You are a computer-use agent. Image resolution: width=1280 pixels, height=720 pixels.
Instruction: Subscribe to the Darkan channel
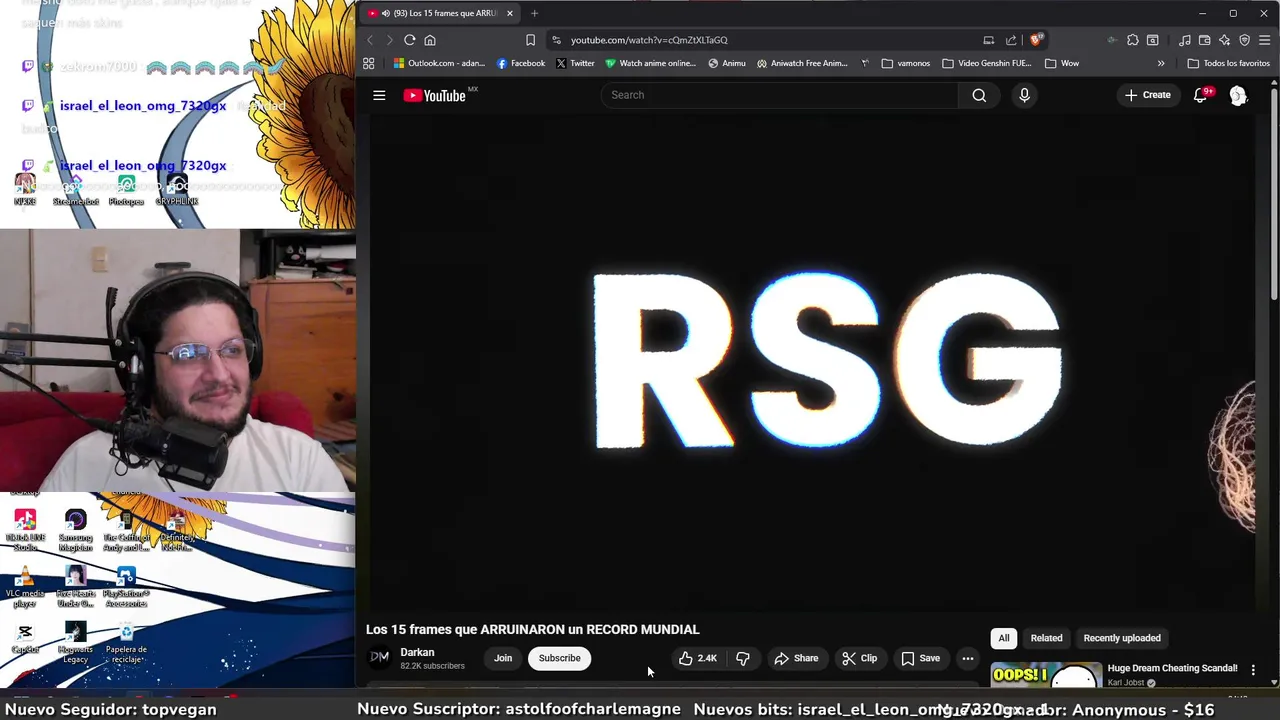click(559, 658)
